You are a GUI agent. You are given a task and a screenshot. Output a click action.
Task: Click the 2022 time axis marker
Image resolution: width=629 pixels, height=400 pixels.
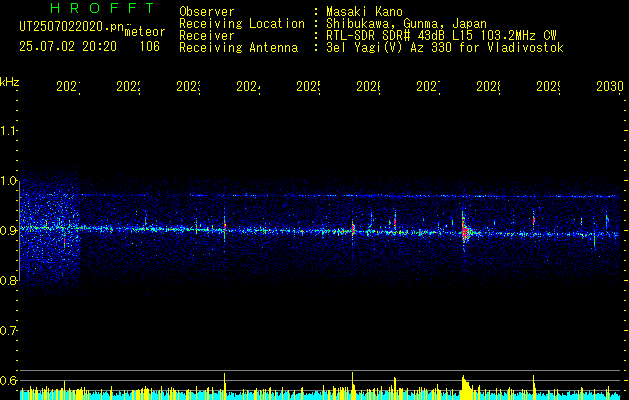click(128, 86)
